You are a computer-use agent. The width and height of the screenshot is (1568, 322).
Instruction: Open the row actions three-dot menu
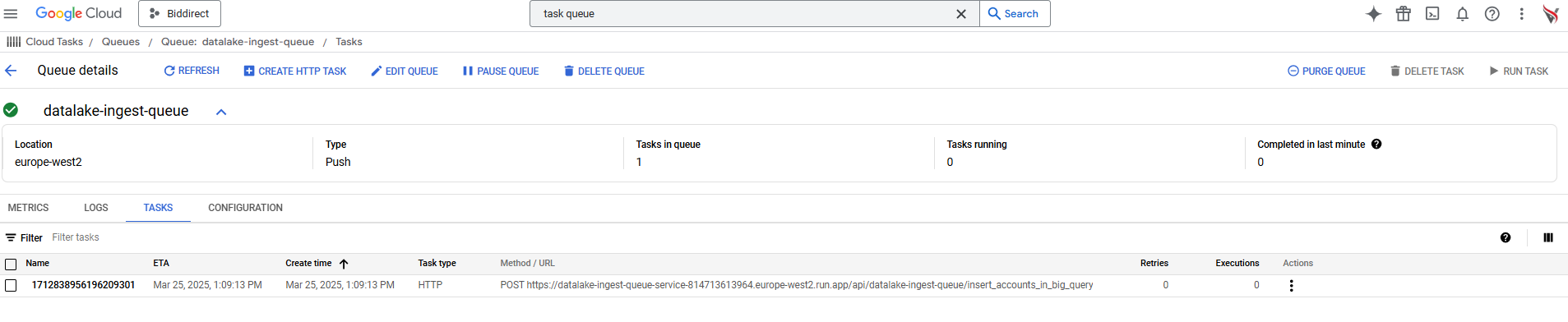pos(1291,286)
